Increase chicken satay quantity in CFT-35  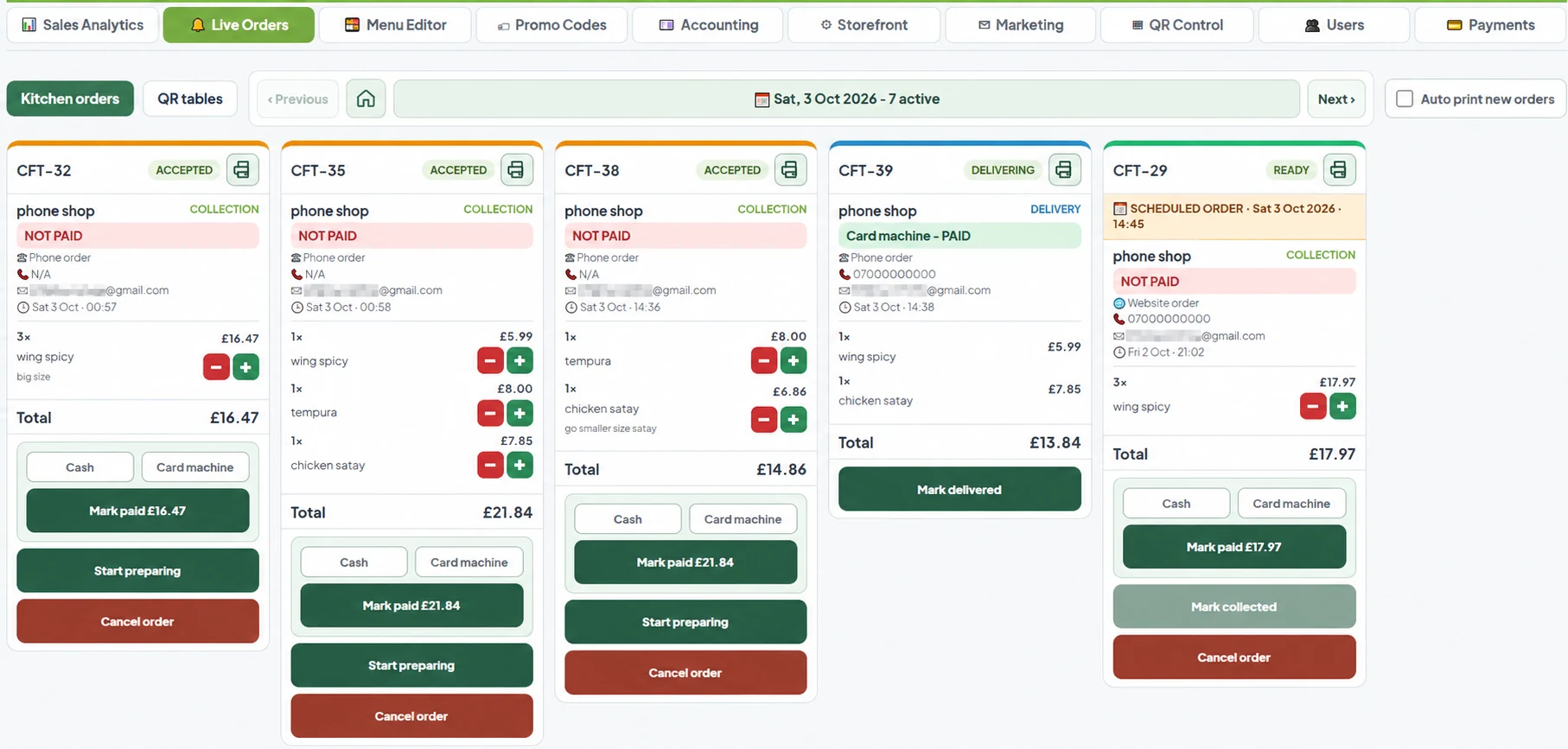[x=519, y=465]
